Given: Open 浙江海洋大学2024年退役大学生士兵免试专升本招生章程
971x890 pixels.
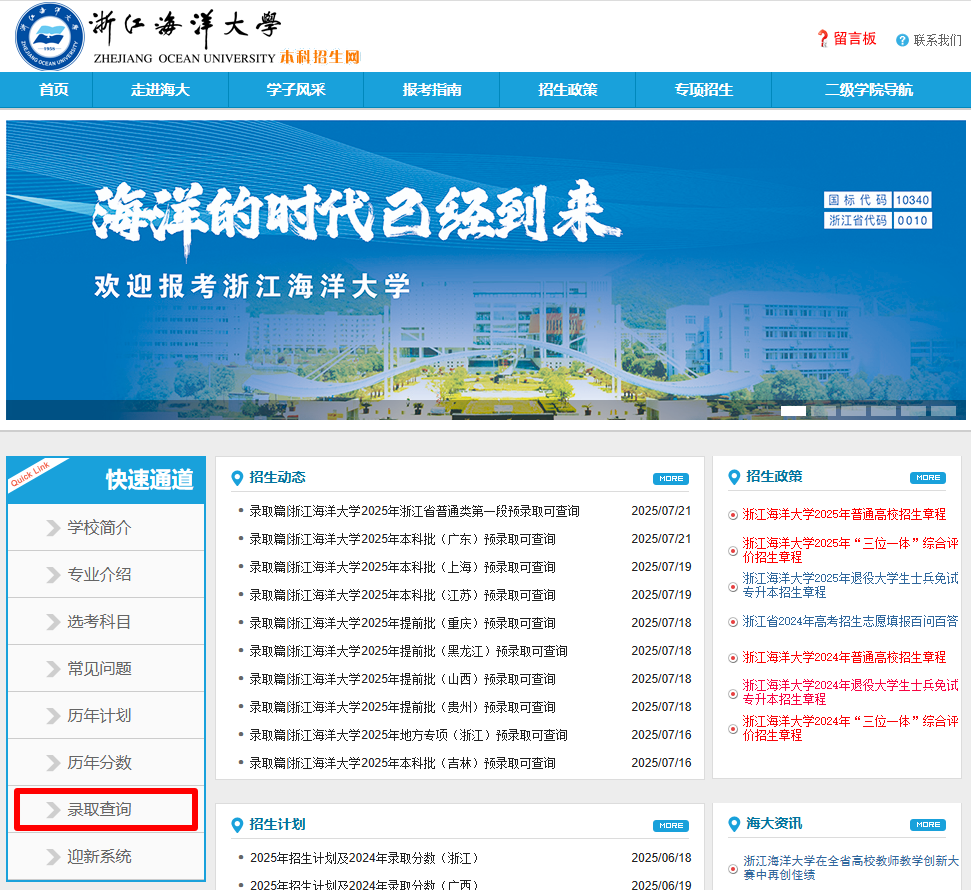Looking at the screenshot, I should click(x=850, y=692).
